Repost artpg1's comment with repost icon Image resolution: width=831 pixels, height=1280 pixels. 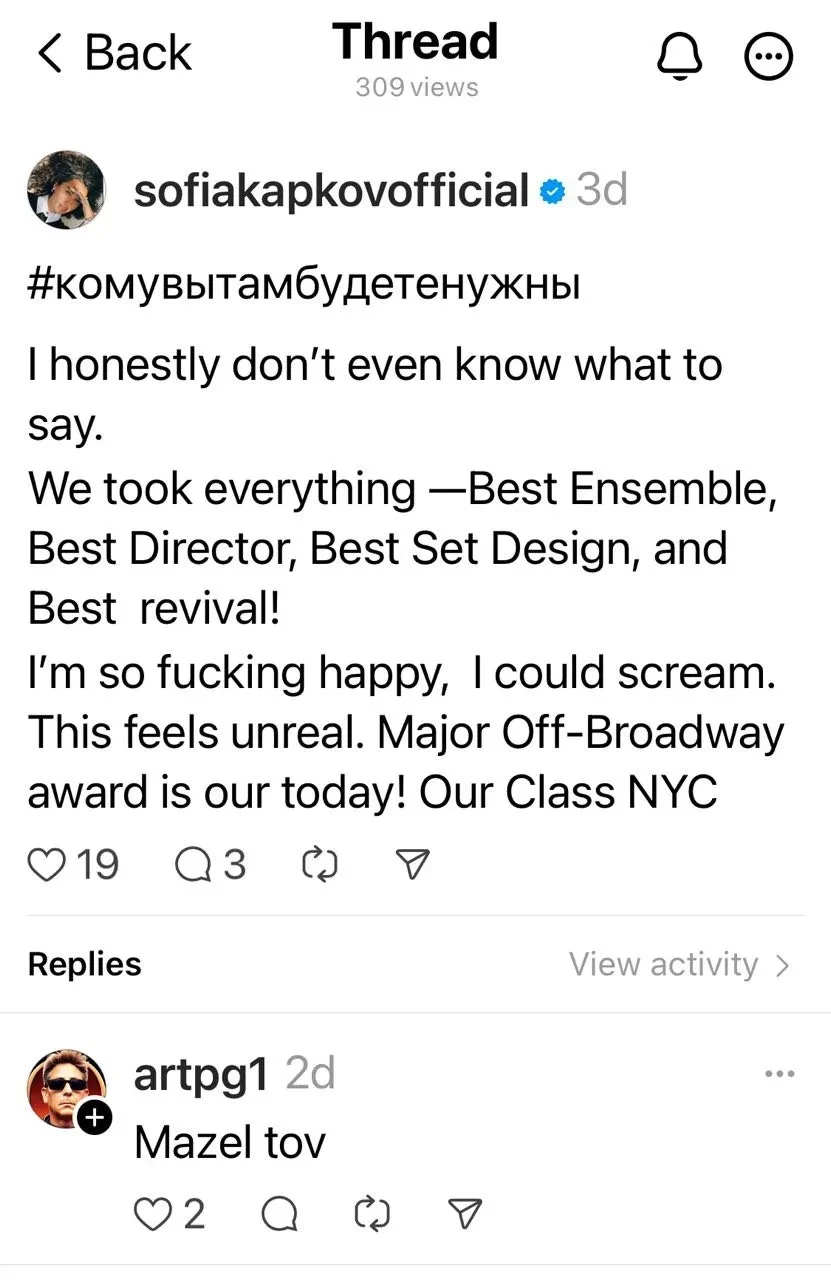tap(371, 1213)
